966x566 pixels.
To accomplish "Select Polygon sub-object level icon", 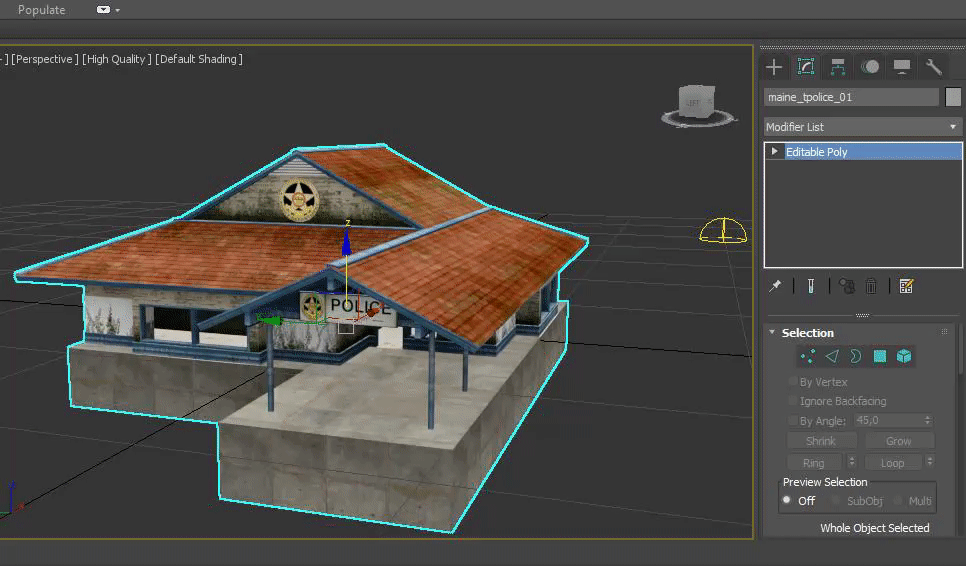I will pos(880,356).
